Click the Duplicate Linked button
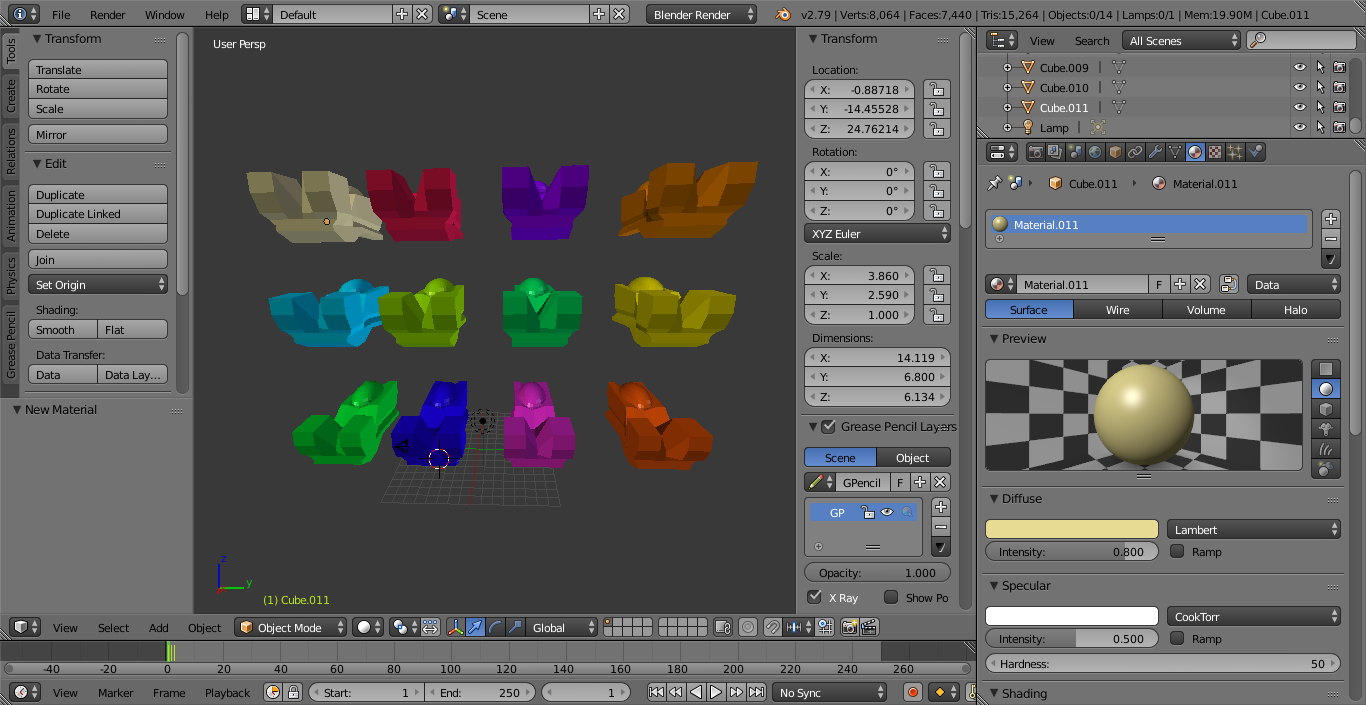The height and width of the screenshot is (705, 1366). pyautogui.click(x=98, y=214)
